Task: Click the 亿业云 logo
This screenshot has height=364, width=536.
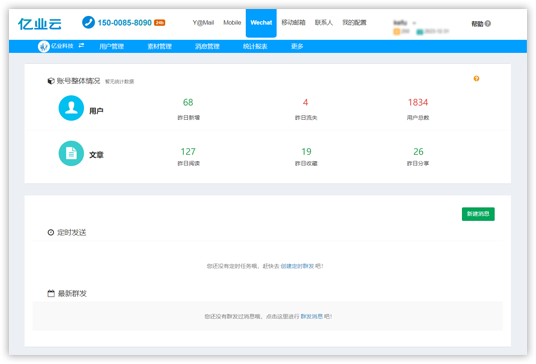Action: 40,24
